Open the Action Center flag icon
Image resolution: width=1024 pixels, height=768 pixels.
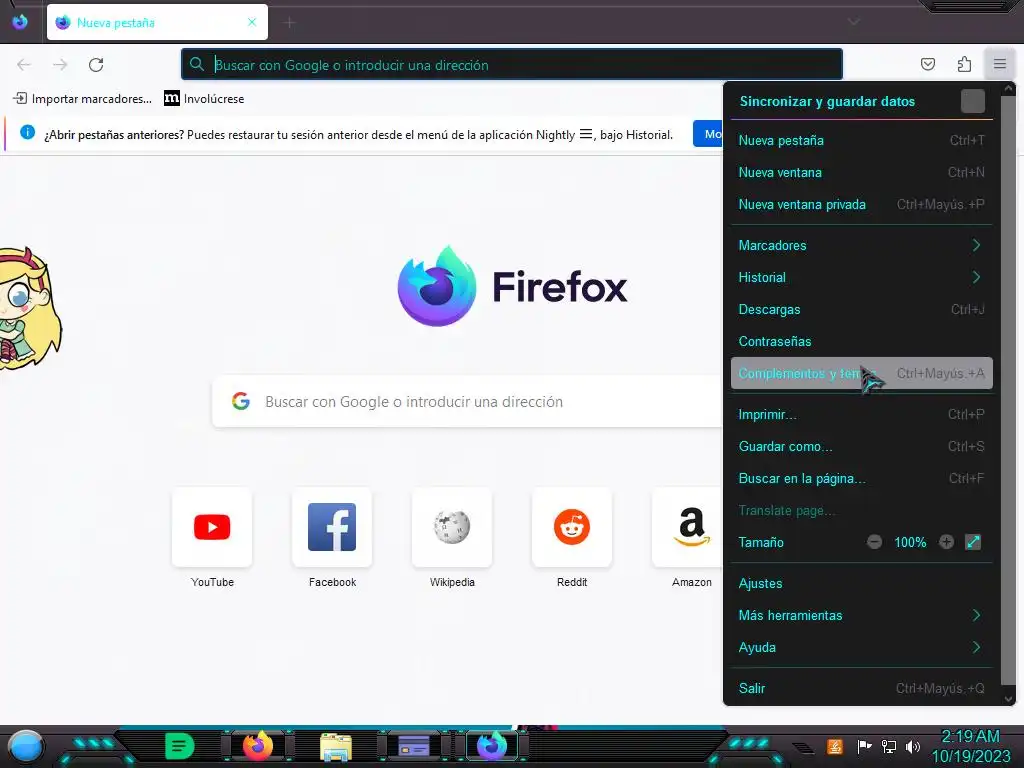click(x=864, y=746)
